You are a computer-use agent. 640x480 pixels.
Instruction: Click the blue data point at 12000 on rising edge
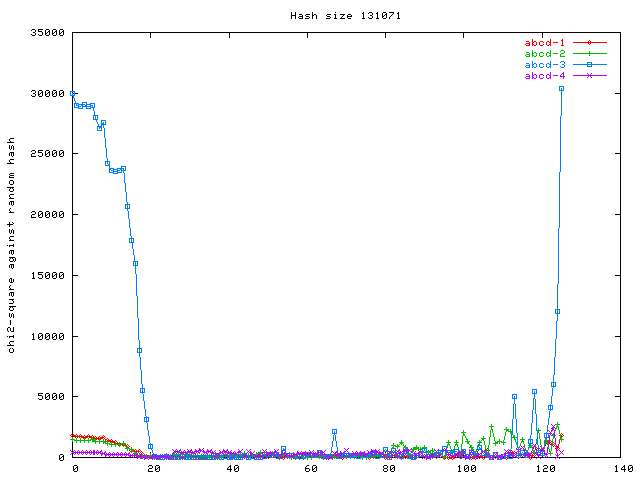coord(558,312)
